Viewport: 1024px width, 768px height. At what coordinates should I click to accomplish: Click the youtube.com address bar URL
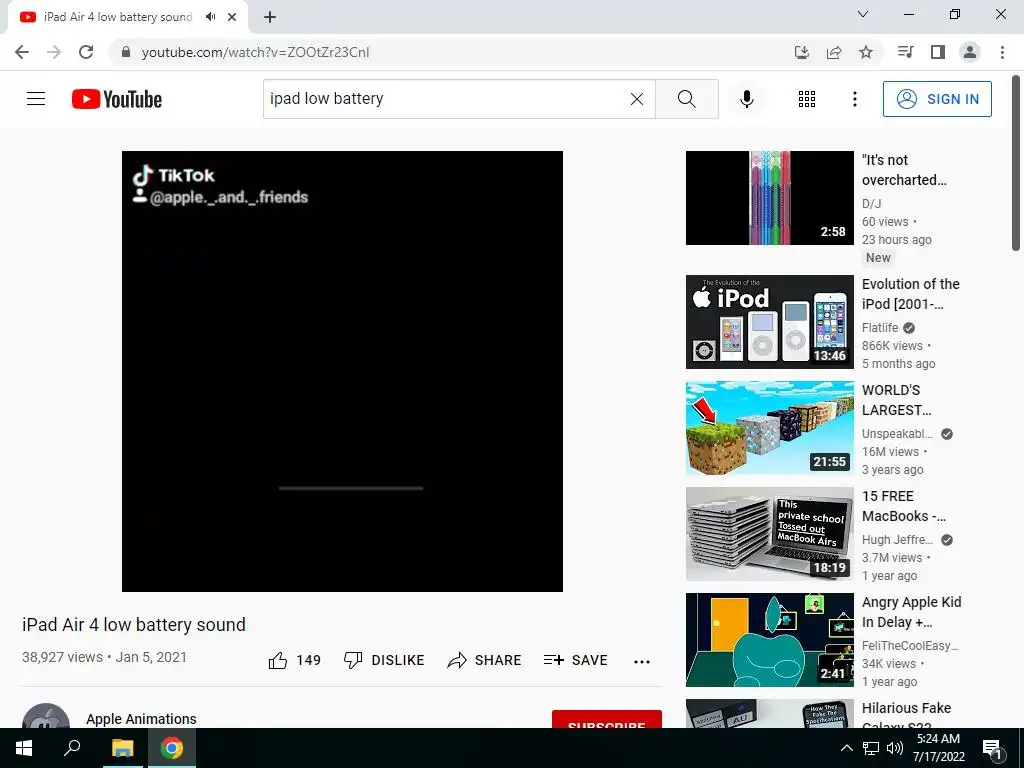[x=255, y=52]
